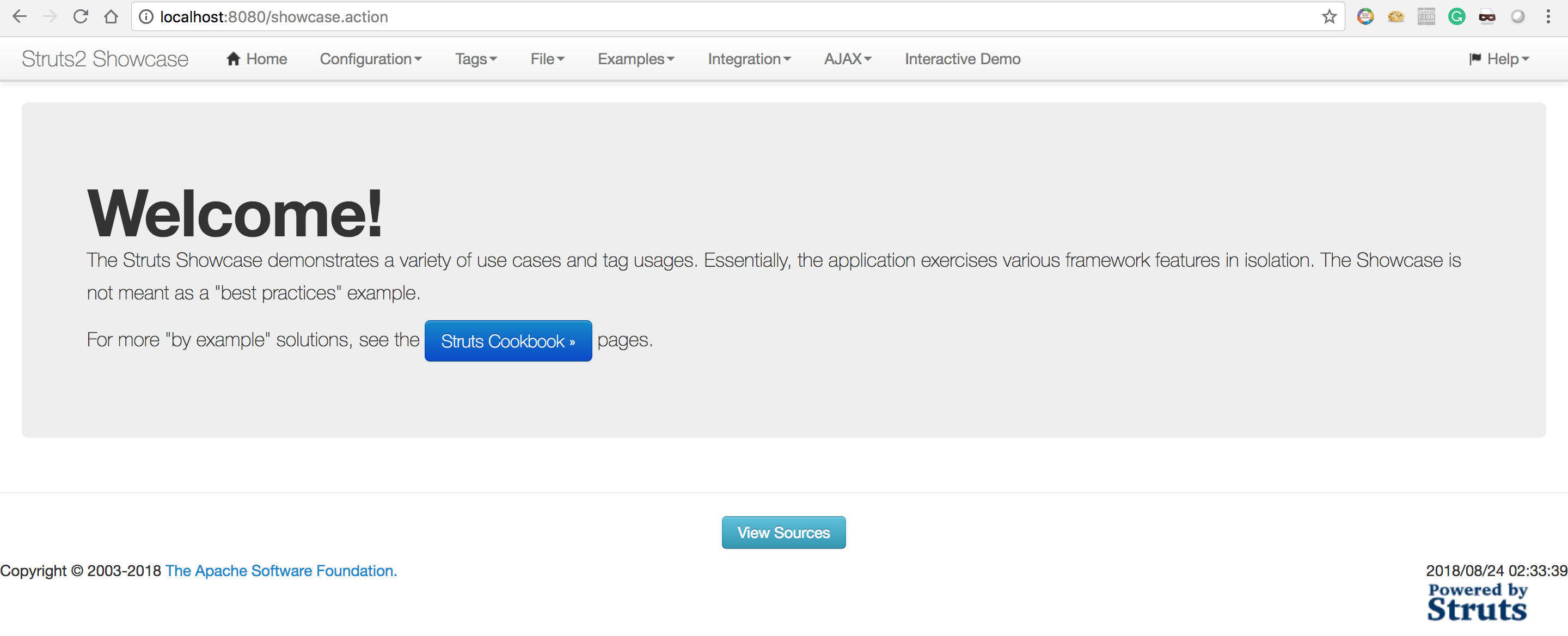1568x636 pixels.
Task: Open the Grammarly extension icon
Action: tap(1456, 16)
